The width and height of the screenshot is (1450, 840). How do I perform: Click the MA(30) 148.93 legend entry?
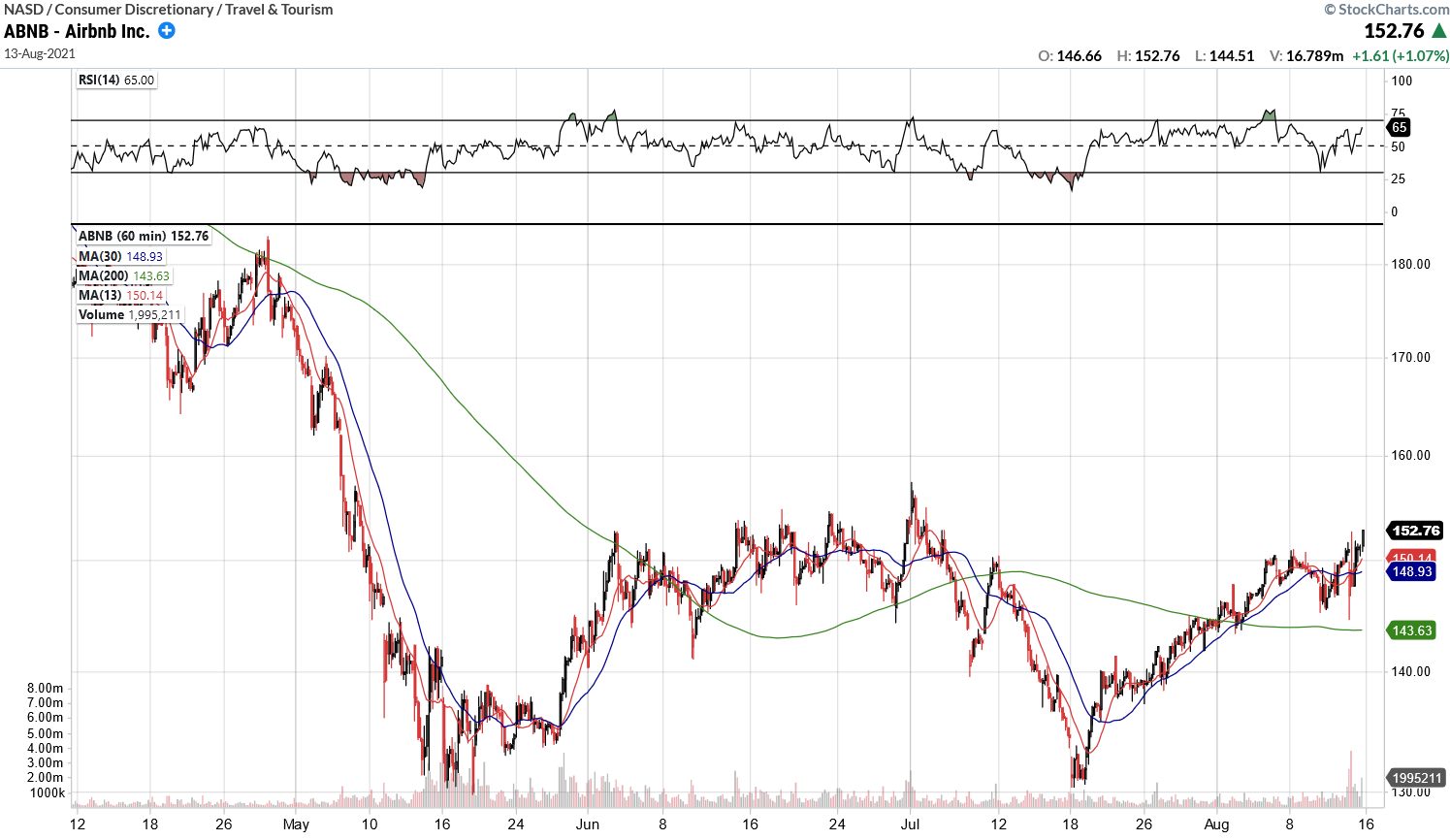120,256
